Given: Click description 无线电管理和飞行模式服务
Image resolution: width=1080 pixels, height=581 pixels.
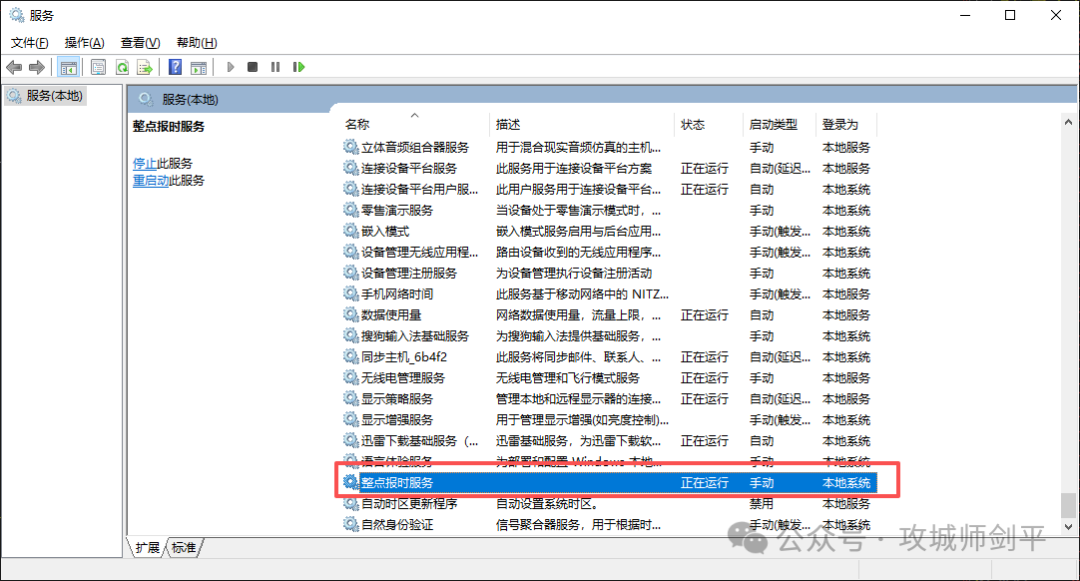Looking at the screenshot, I should 568,377.
